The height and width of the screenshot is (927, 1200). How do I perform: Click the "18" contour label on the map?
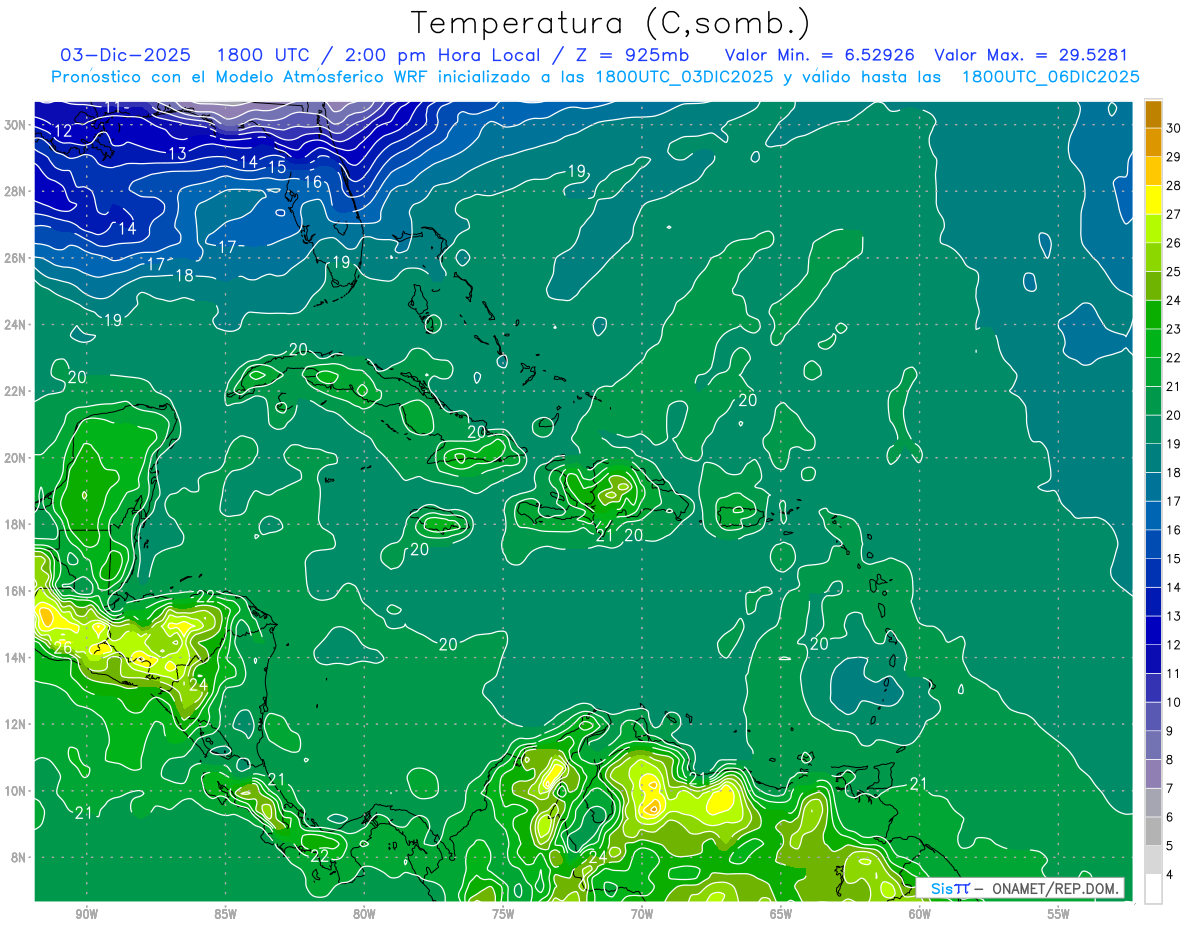click(184, 276)
